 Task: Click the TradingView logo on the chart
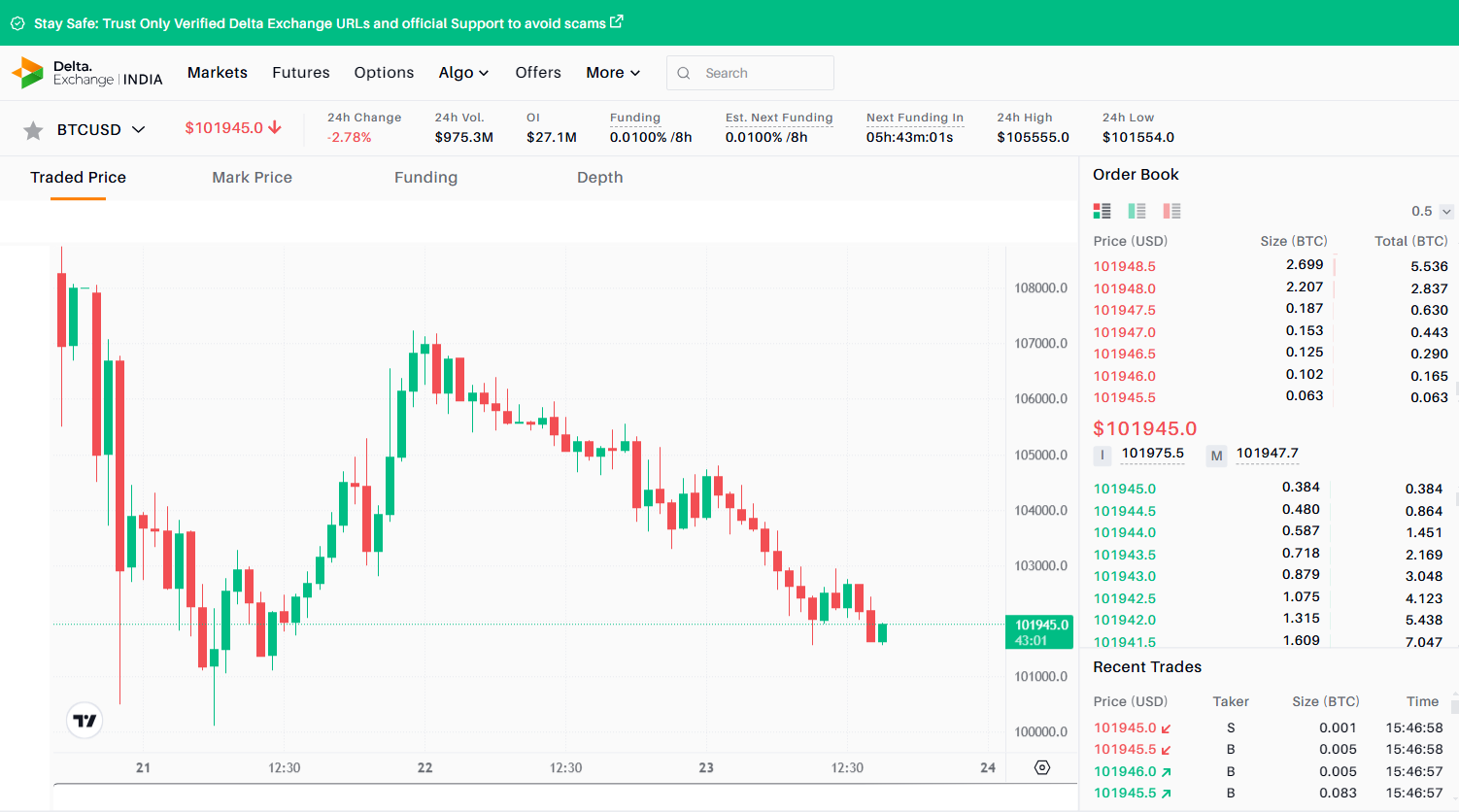85,720
